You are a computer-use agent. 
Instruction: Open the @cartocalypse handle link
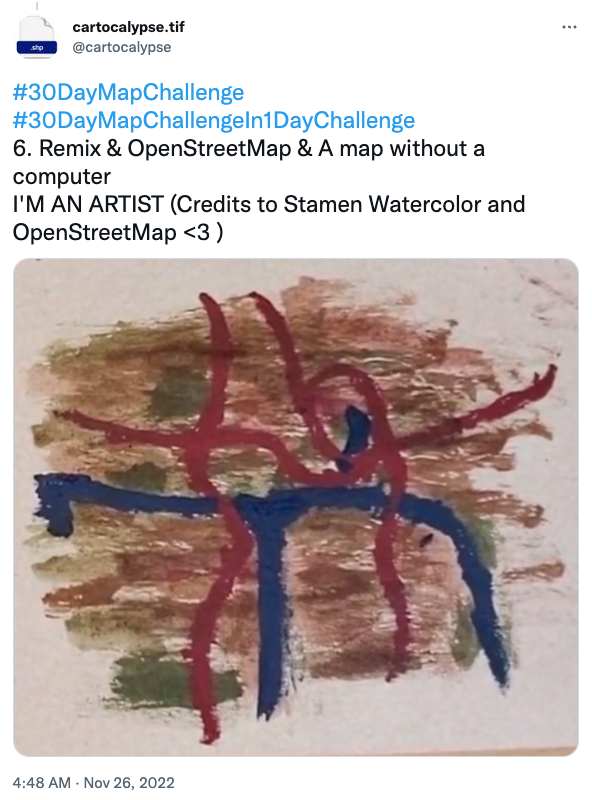tap(121, 47)
